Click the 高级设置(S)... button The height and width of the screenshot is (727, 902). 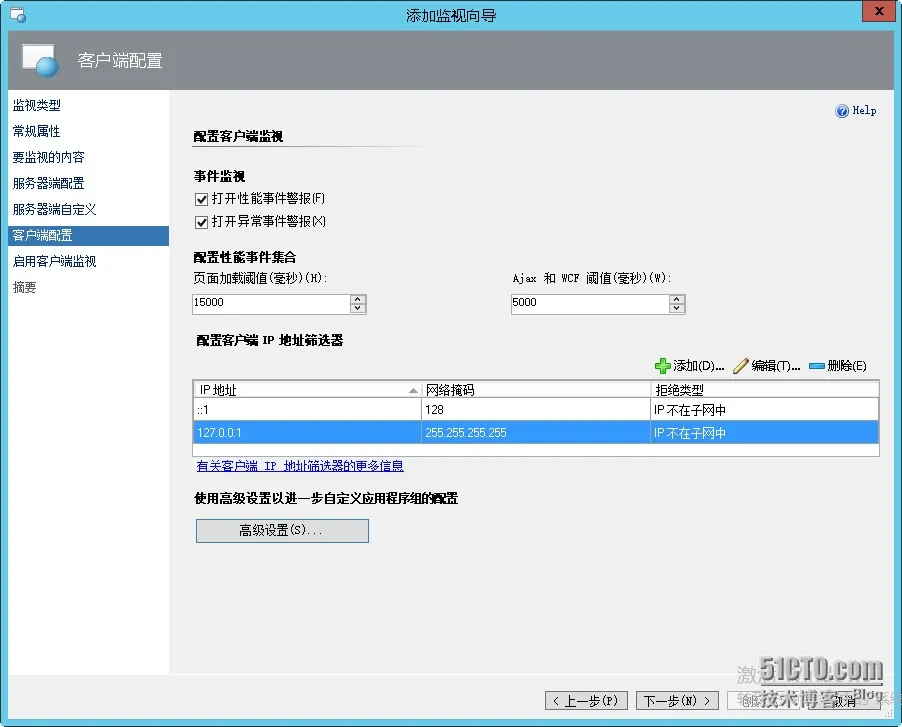point(282,530)
